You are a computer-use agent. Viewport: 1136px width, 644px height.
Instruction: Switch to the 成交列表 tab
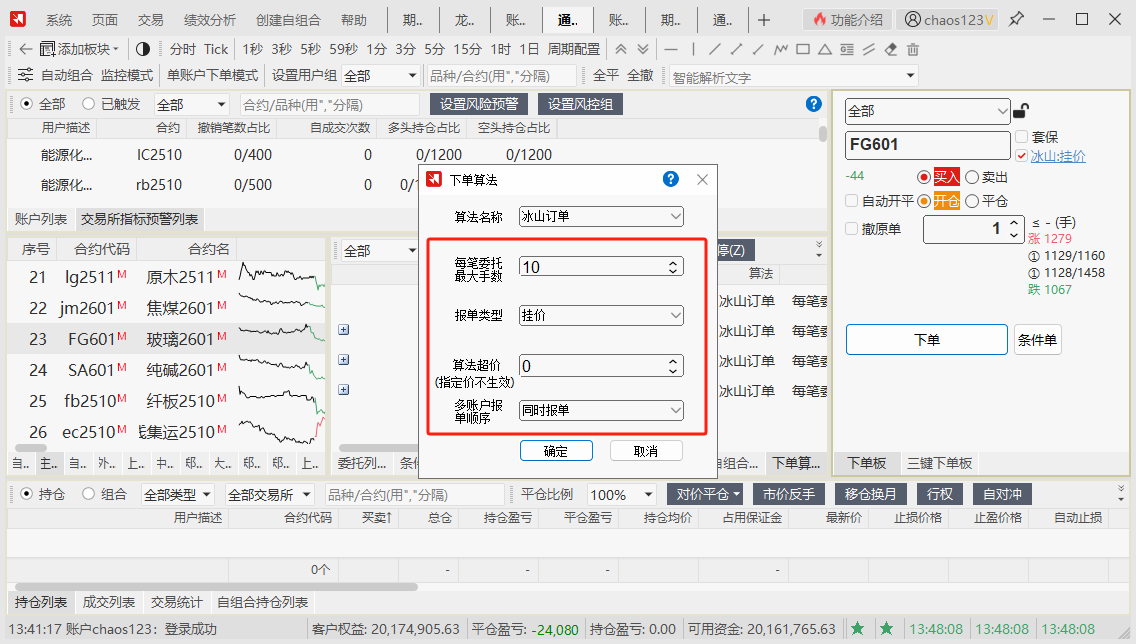pos(108,602)
